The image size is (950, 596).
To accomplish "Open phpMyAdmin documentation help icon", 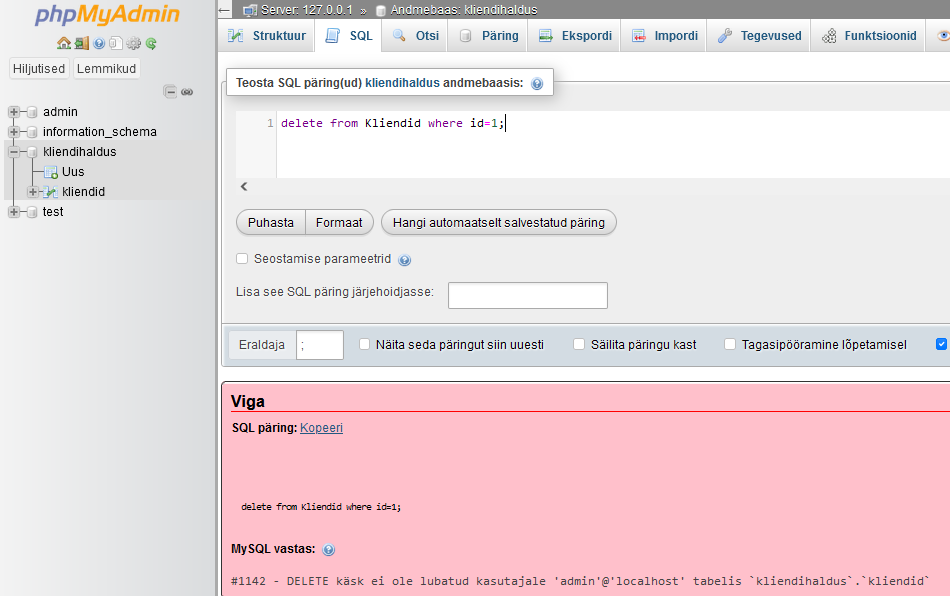I will pyautogui.click(x=99, y=43).
